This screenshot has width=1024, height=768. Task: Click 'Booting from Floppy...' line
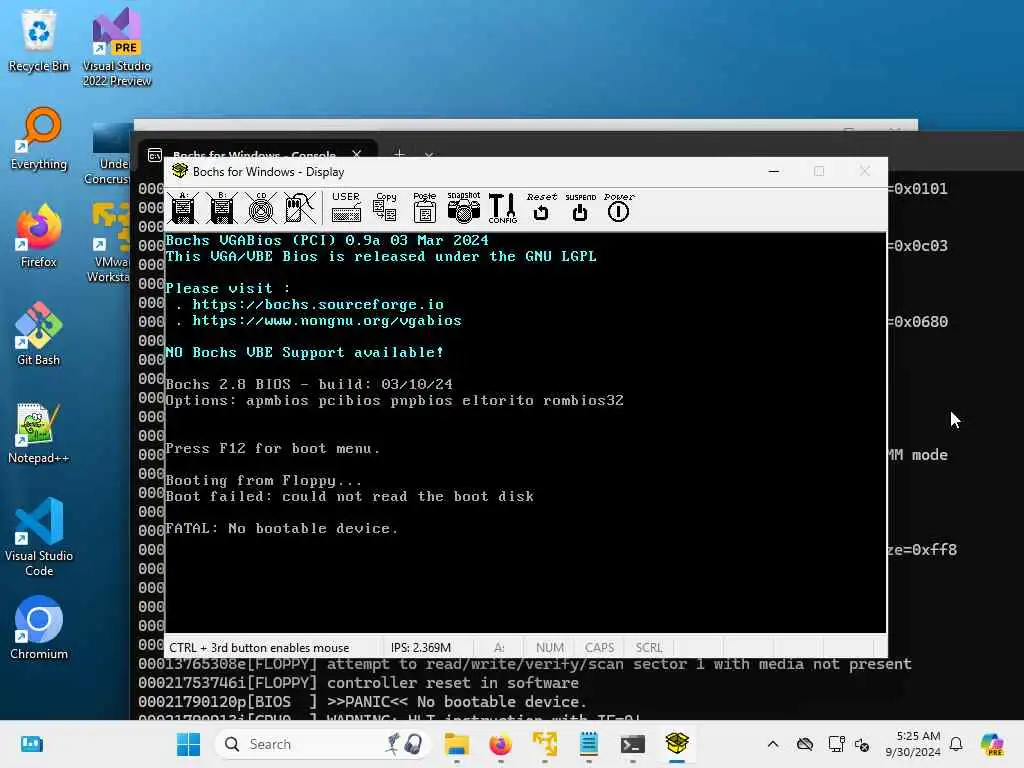(263, 481)
